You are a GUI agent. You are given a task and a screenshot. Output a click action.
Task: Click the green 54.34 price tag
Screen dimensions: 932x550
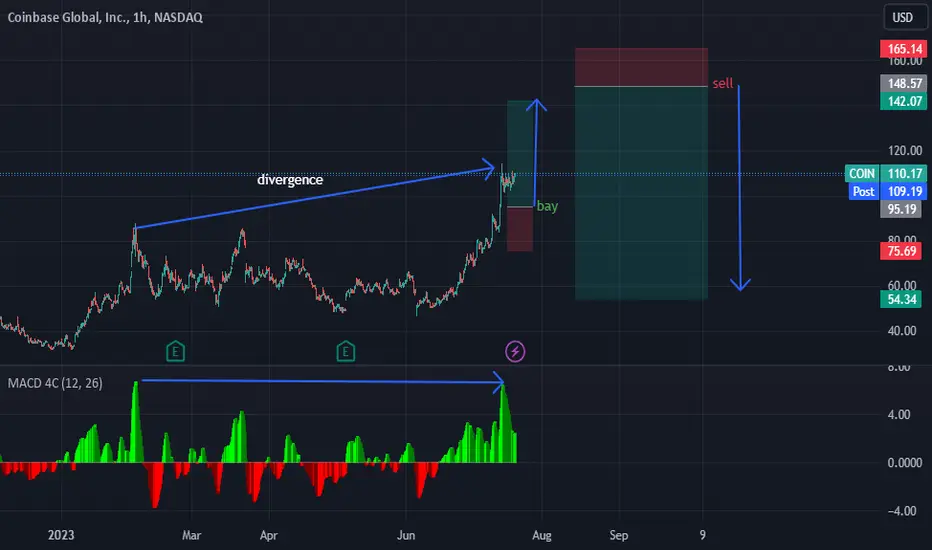[902, 299]
